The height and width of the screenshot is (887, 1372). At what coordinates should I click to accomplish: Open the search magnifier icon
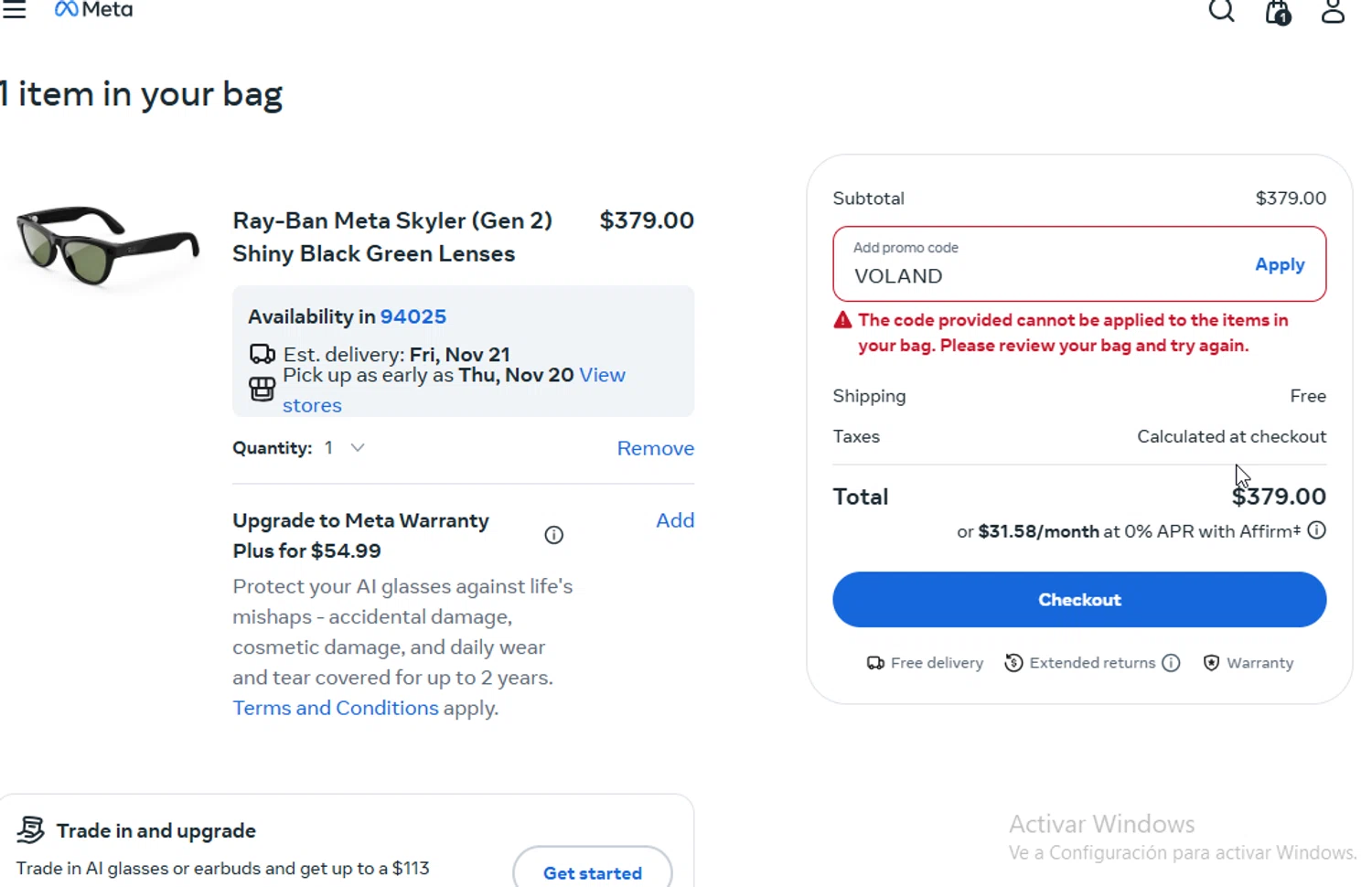point(1221,11)
